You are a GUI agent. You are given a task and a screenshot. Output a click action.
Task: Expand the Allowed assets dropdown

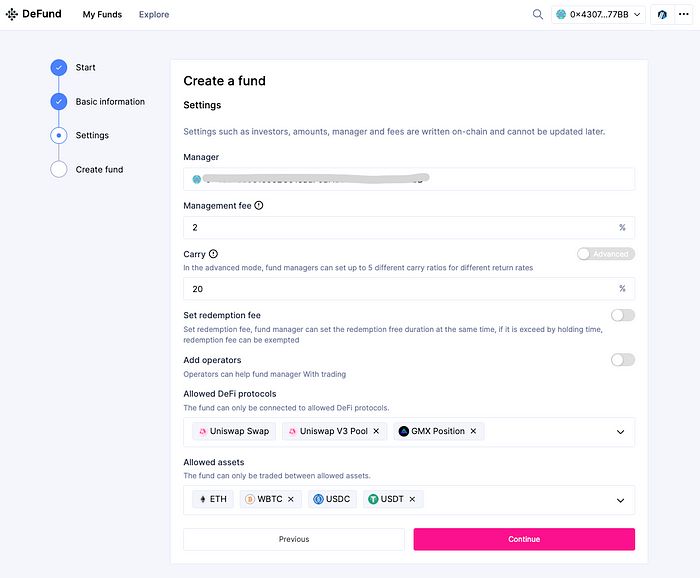[620, 500]
